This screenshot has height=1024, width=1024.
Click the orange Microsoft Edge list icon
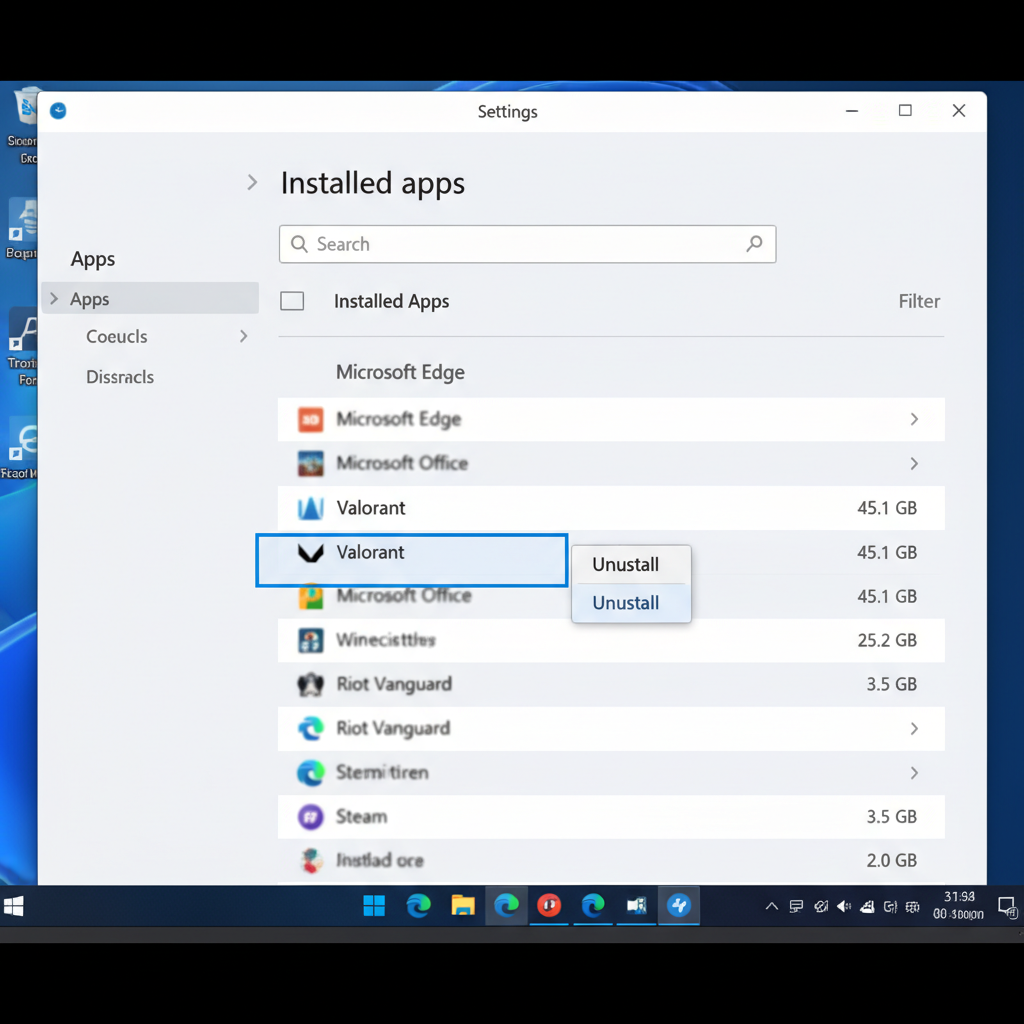click(x=311, y=420)
